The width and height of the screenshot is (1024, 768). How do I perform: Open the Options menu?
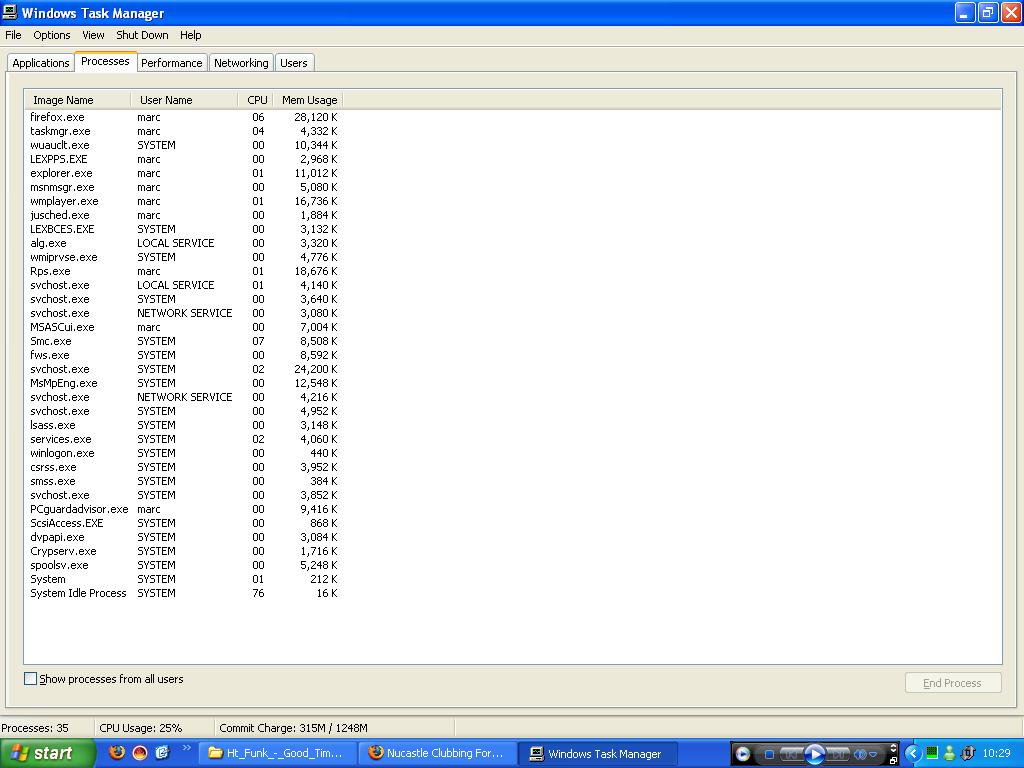[52, 35]
